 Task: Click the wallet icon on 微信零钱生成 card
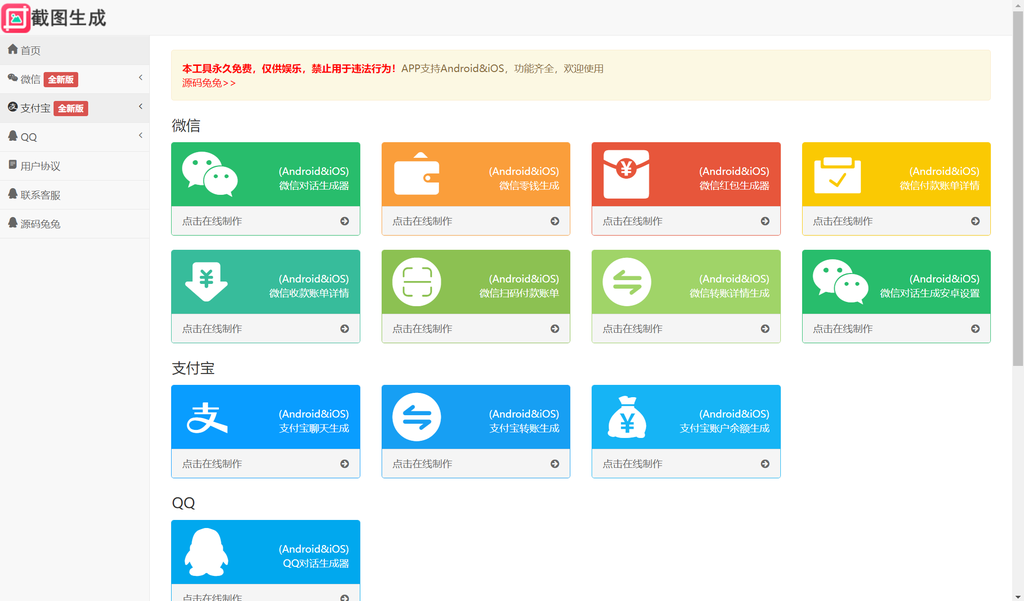[x=417, y=174]
